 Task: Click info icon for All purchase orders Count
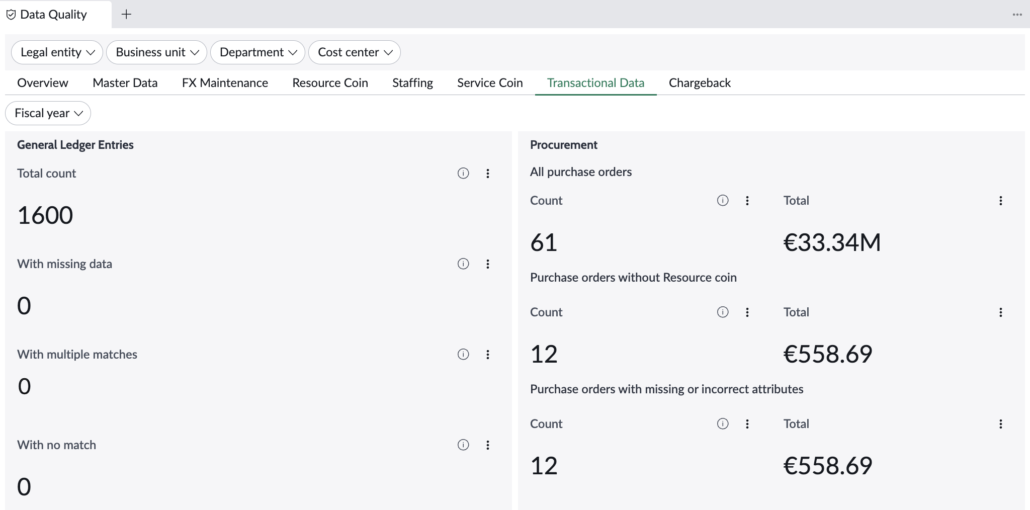[722, 201]
